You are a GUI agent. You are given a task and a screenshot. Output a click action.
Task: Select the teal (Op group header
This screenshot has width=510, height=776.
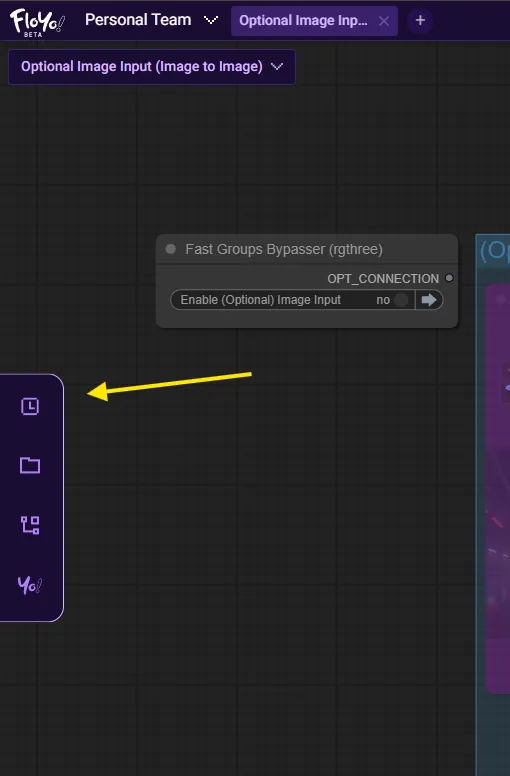494,250
